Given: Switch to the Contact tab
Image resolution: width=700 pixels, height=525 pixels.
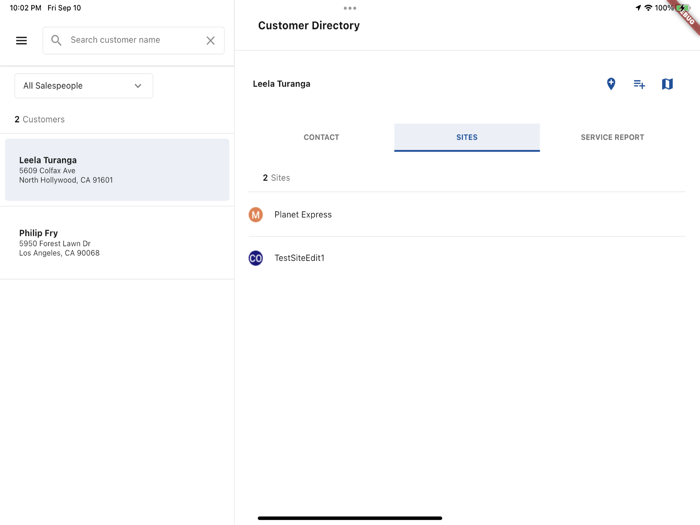Looking at the screenshot, I should point(321,137).
